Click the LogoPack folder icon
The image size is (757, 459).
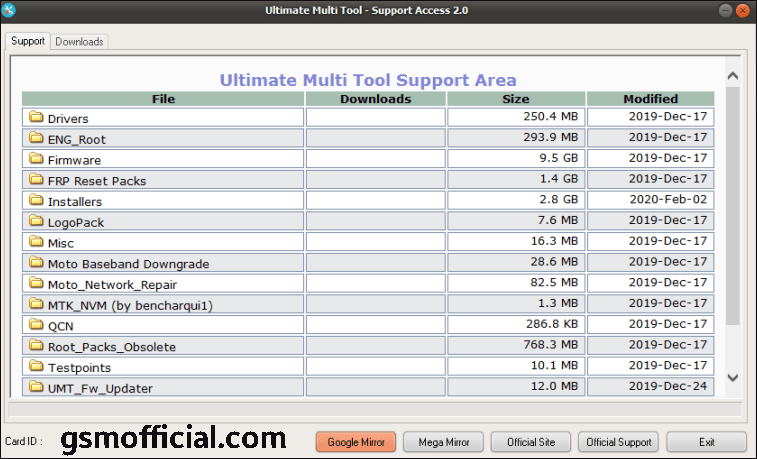36,220
